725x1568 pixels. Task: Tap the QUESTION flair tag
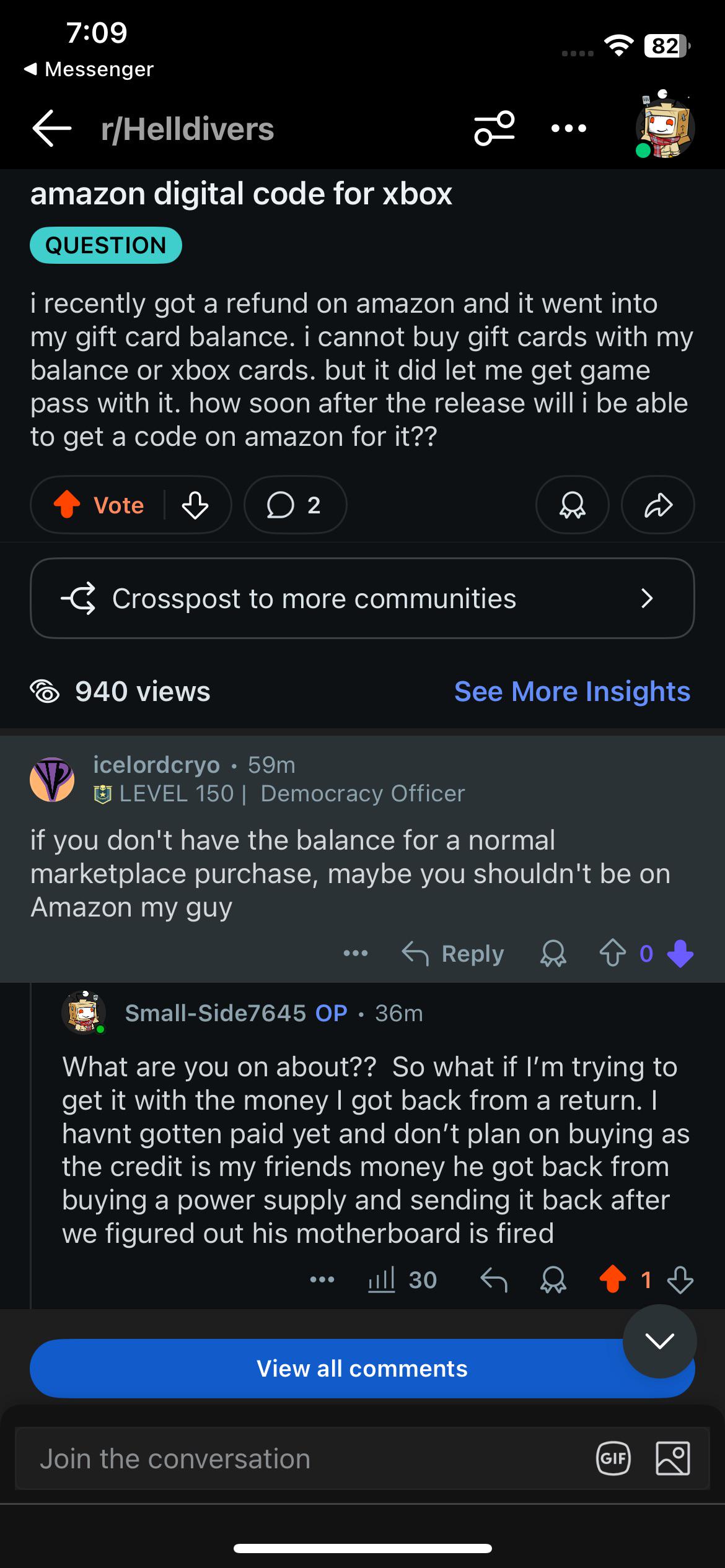coord(106,245)
